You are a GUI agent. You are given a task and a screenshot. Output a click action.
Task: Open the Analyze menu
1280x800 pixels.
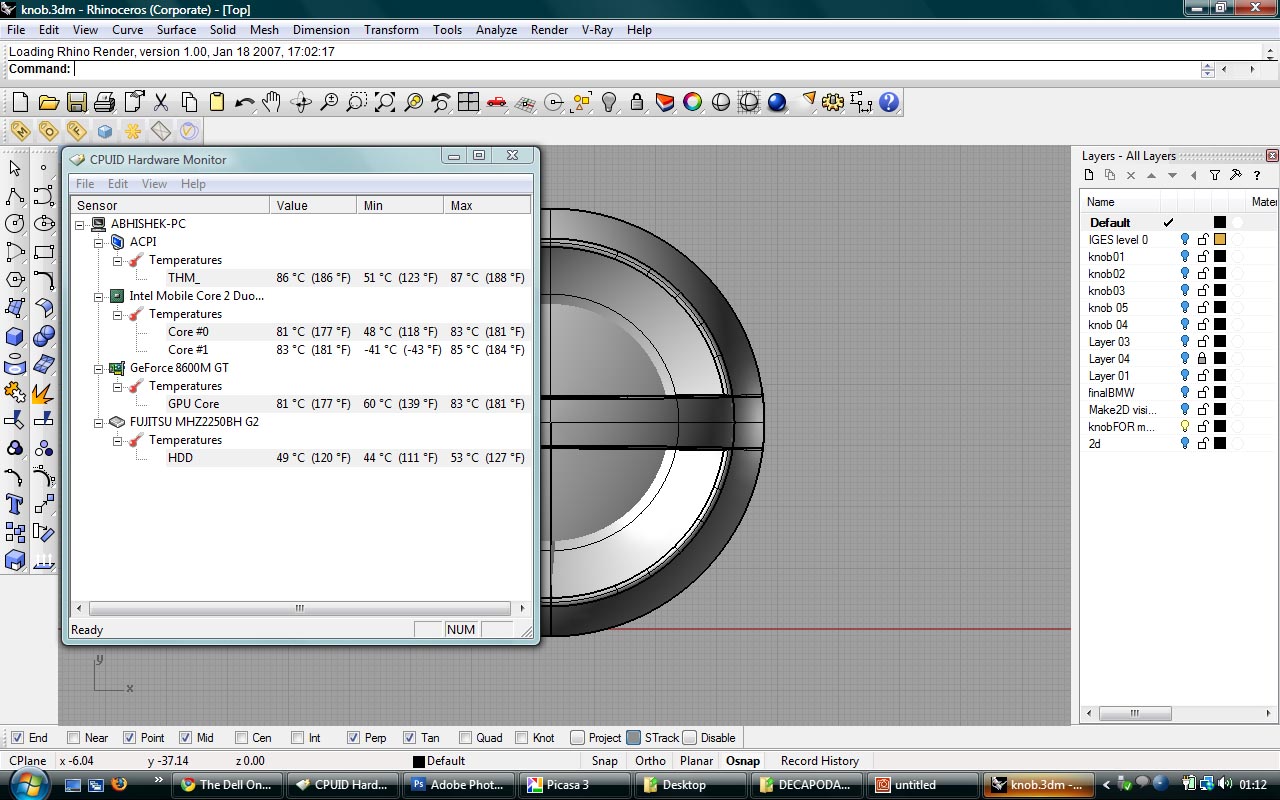pos(496,30)
